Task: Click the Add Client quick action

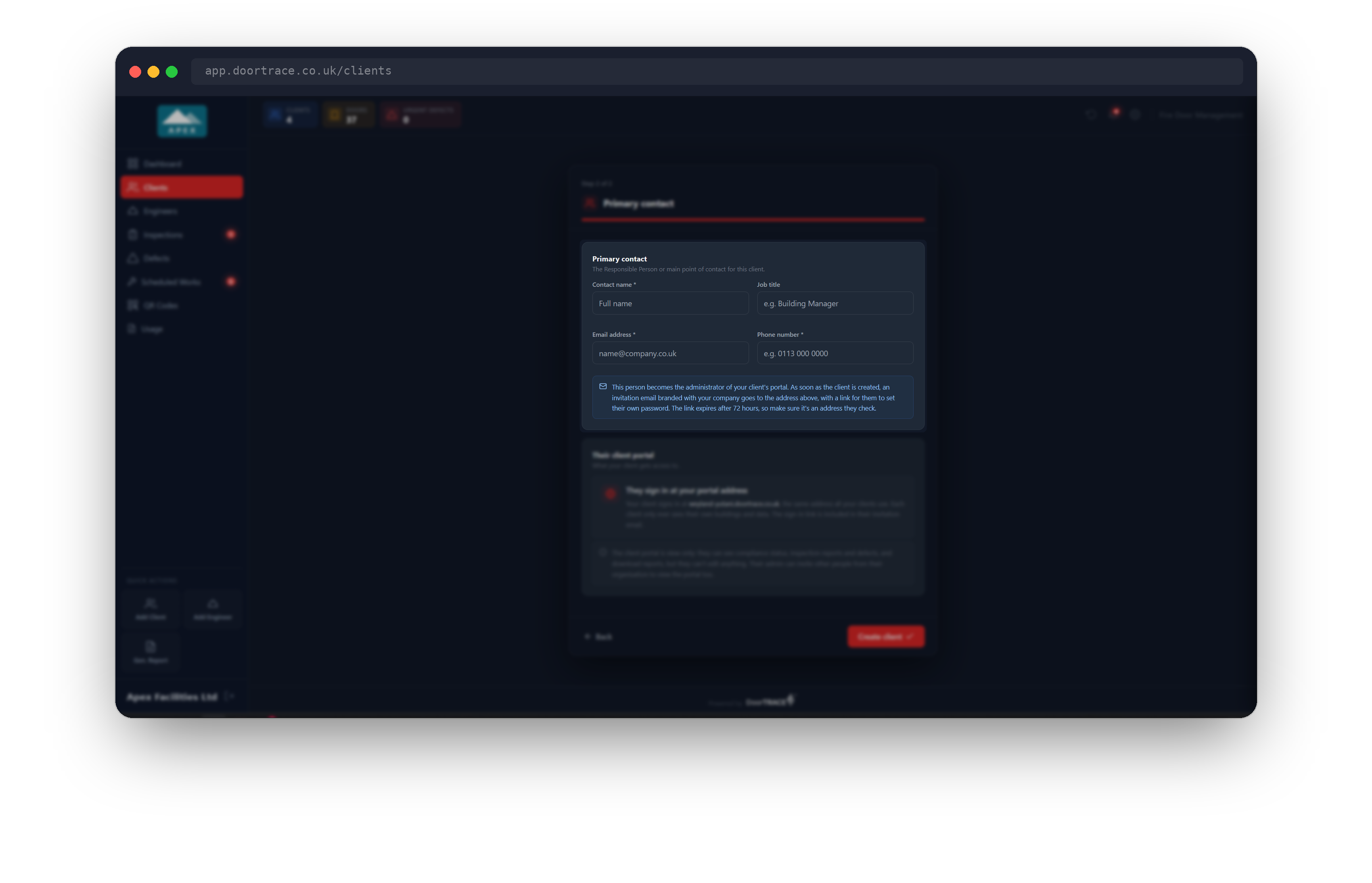Action: pyautogui.click(x=151, y=609)
